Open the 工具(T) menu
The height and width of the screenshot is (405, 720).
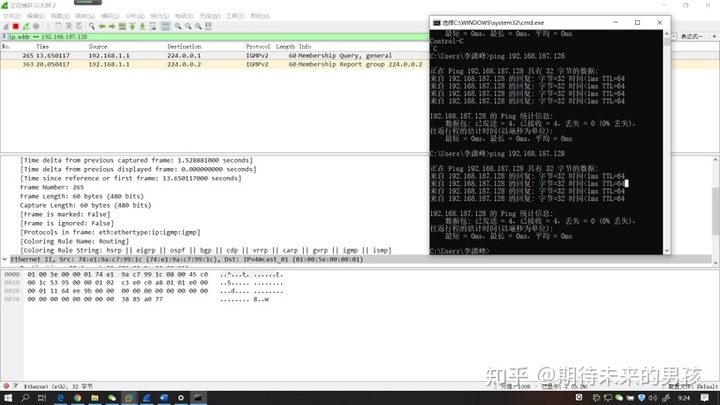(235, 16)
